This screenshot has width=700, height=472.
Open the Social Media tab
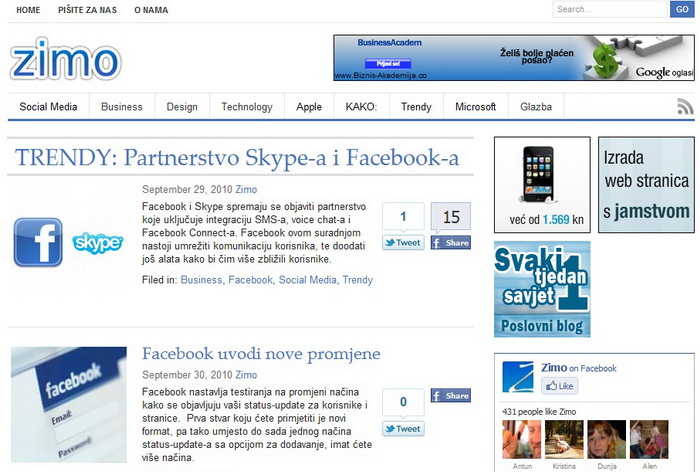point(49,107)
